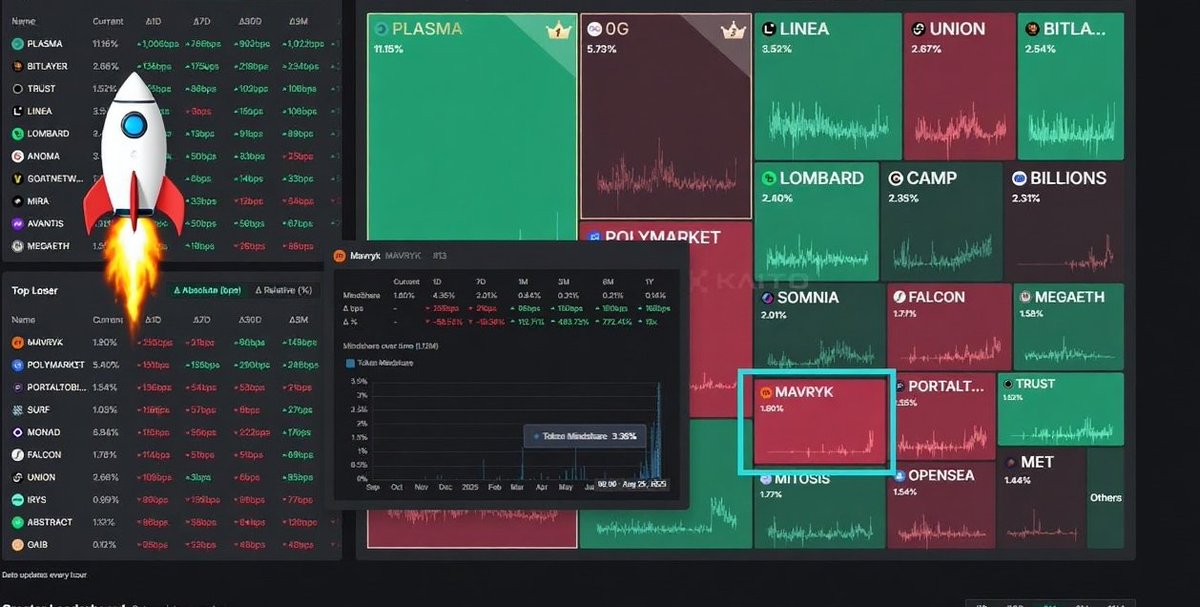1200x607 pixels.
Task: Click the FALCON icon in Top Loser table
Action: coord(17,455)
